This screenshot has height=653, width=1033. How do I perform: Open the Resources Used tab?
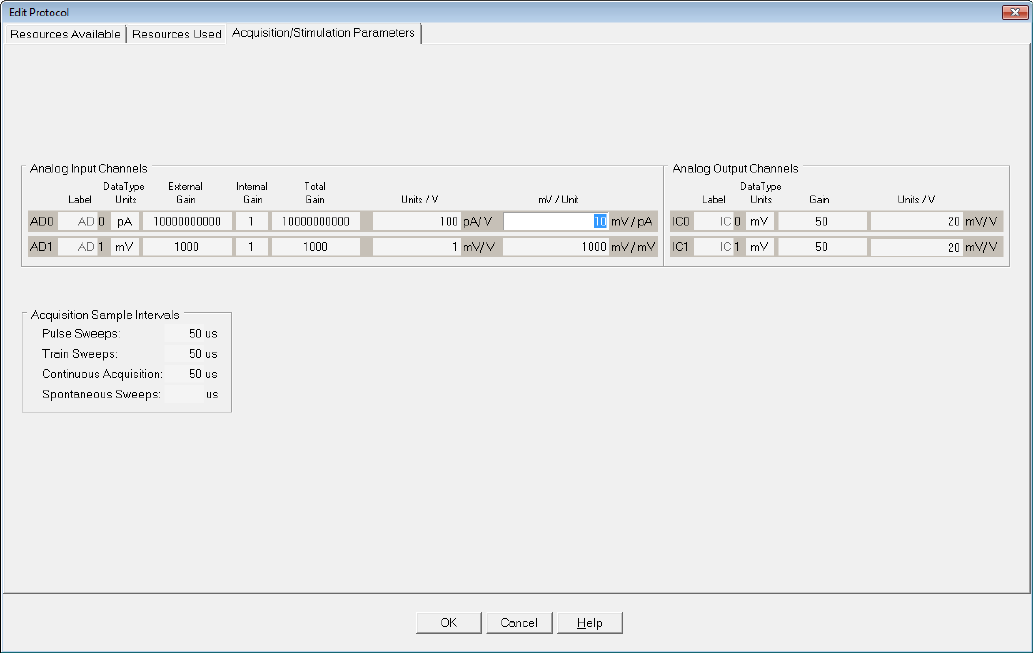point(177,34)
